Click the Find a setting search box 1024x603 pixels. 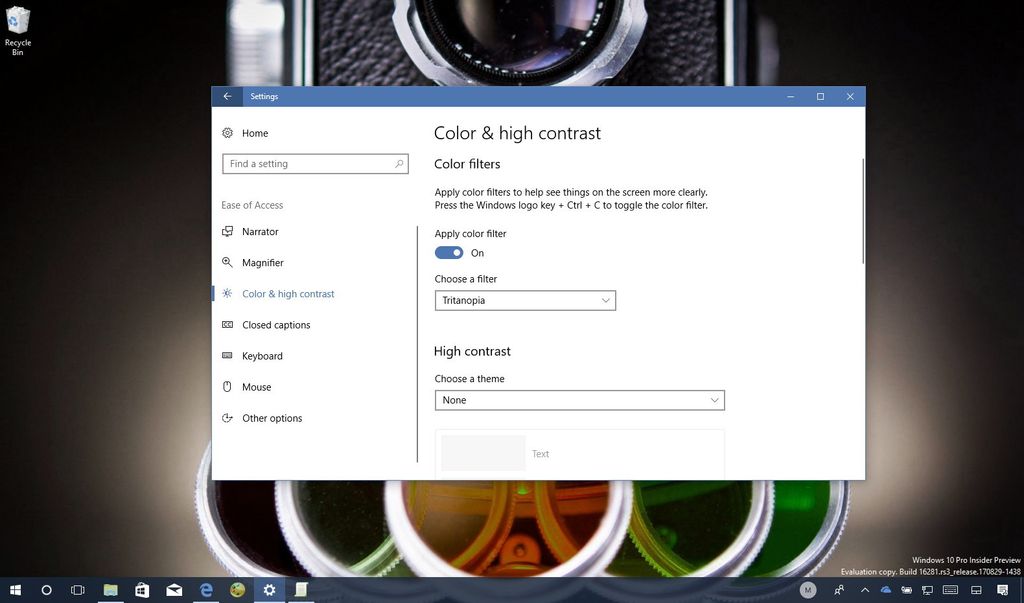click(x=315, y=163)
